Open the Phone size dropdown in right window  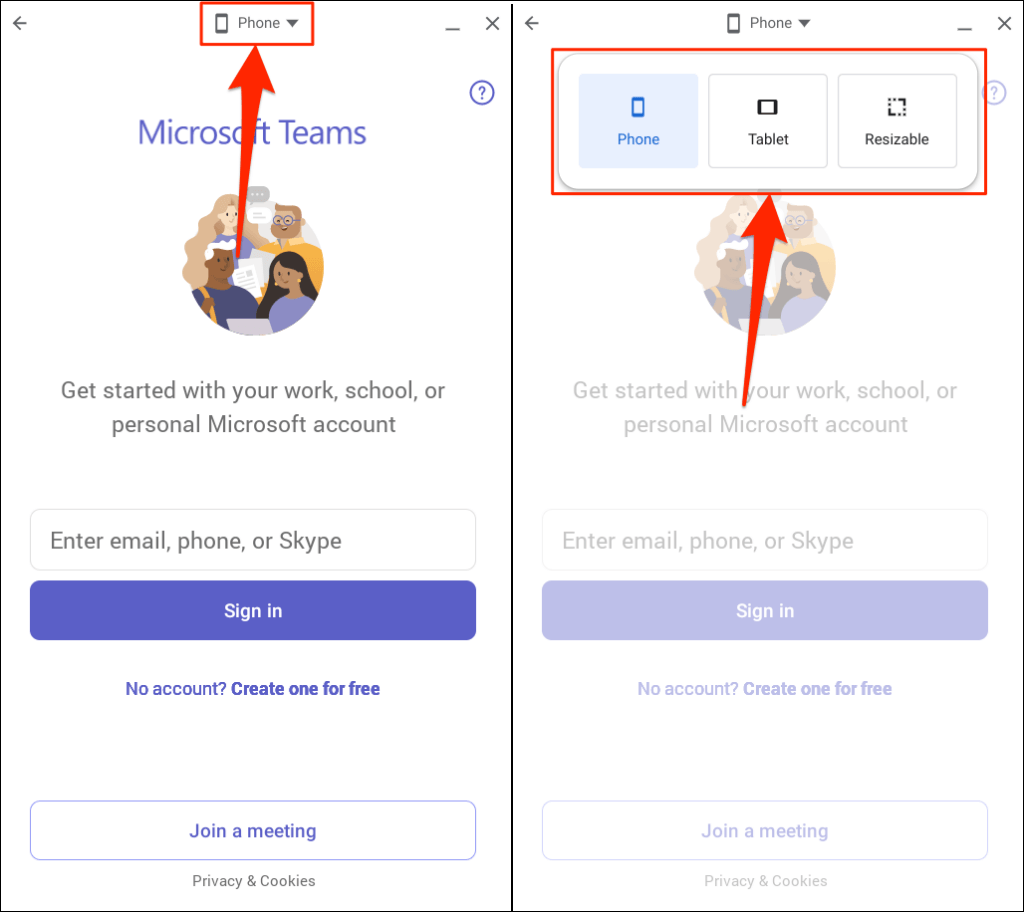[x=769, y=24]
